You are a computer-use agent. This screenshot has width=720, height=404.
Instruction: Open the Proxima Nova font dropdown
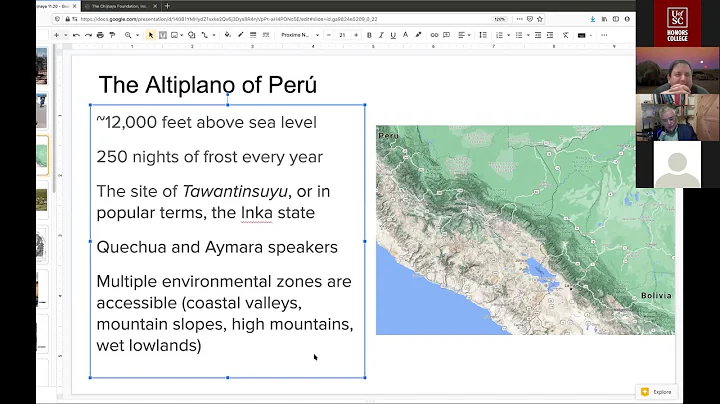click(x=299, y=35)
